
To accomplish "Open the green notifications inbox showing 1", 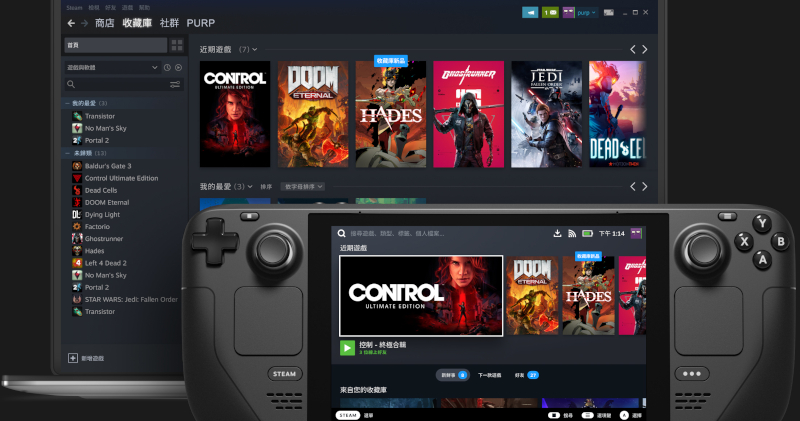I will (x=550, y=12).
